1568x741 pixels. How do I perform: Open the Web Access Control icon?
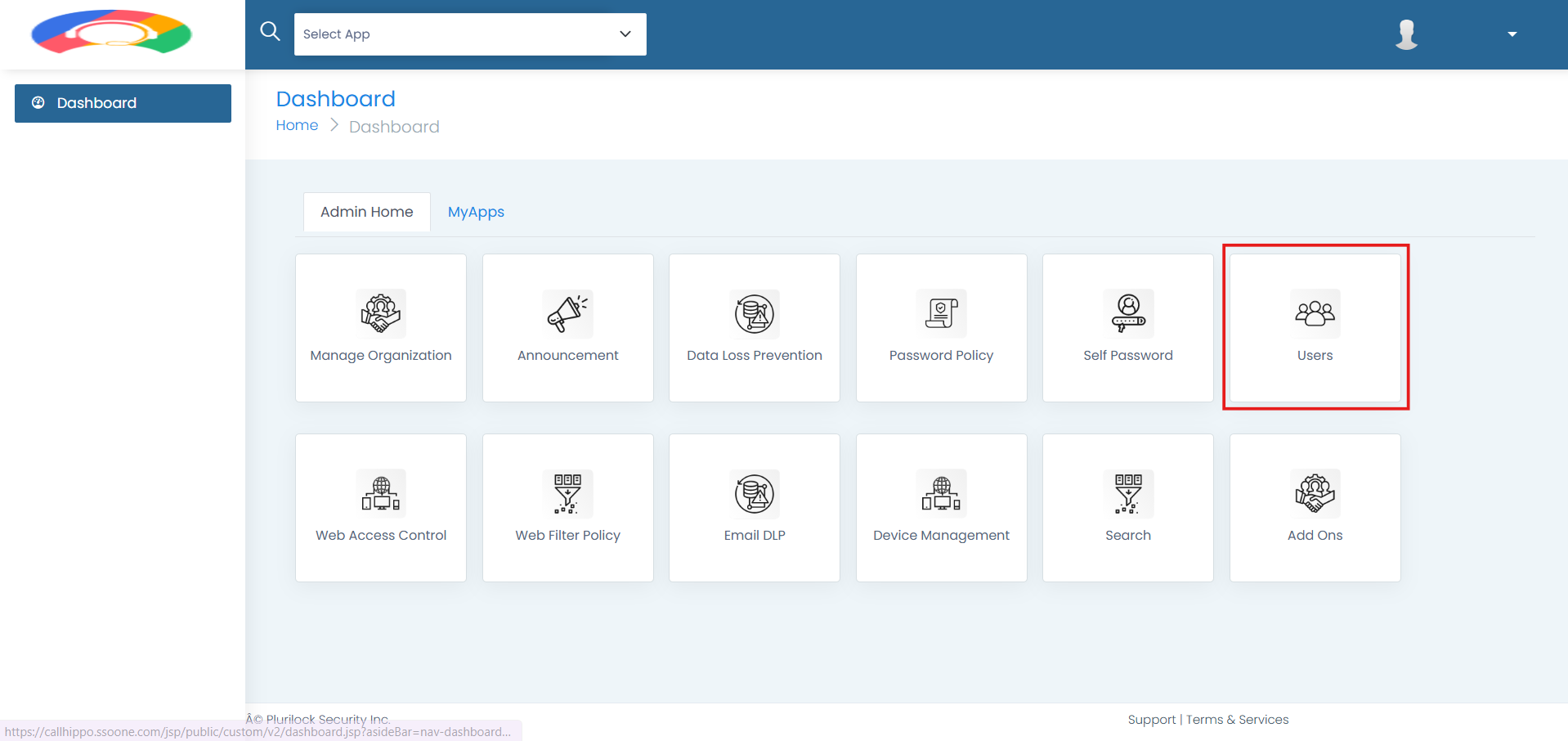click(381, 493)
